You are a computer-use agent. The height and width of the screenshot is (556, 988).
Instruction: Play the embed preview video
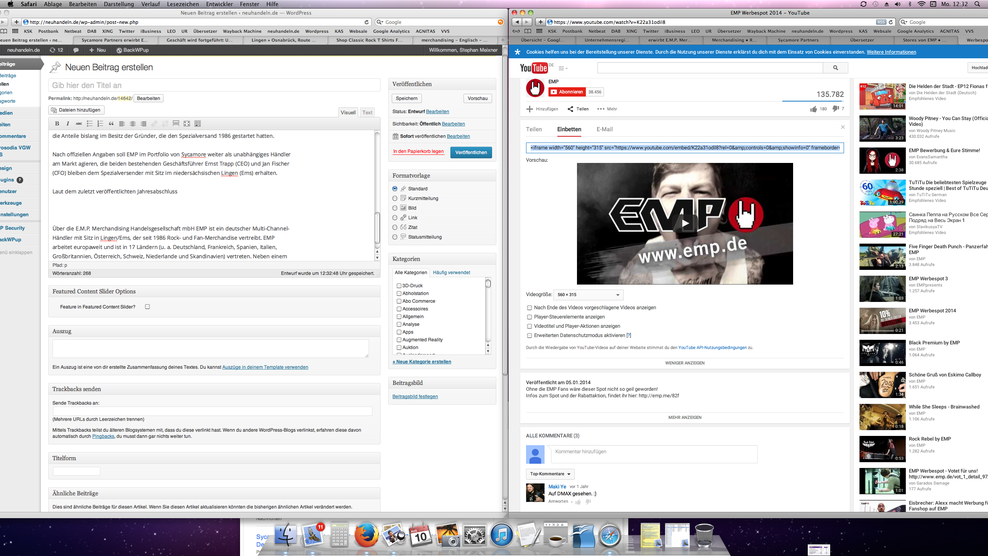685,223
